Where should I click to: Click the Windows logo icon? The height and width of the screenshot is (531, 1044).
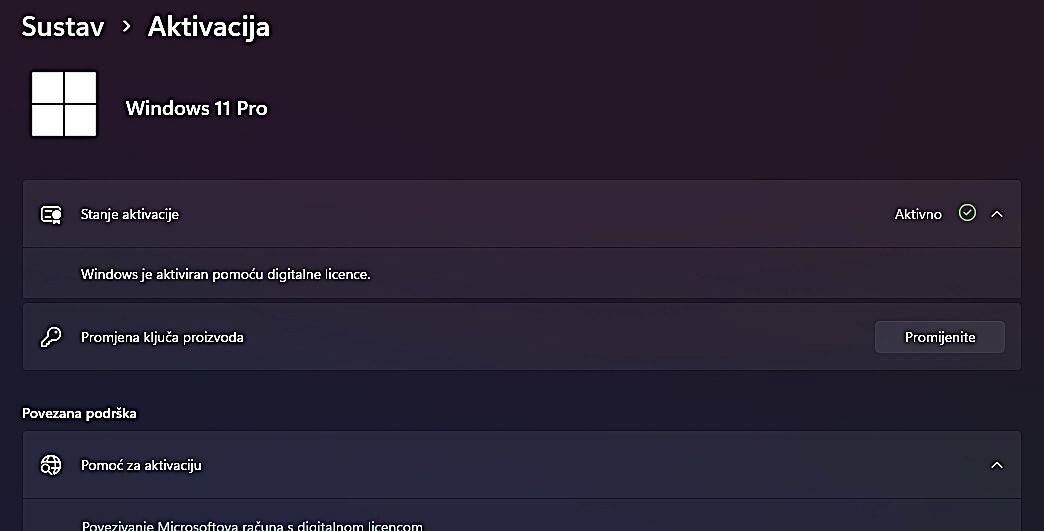[x=64, y=104]
